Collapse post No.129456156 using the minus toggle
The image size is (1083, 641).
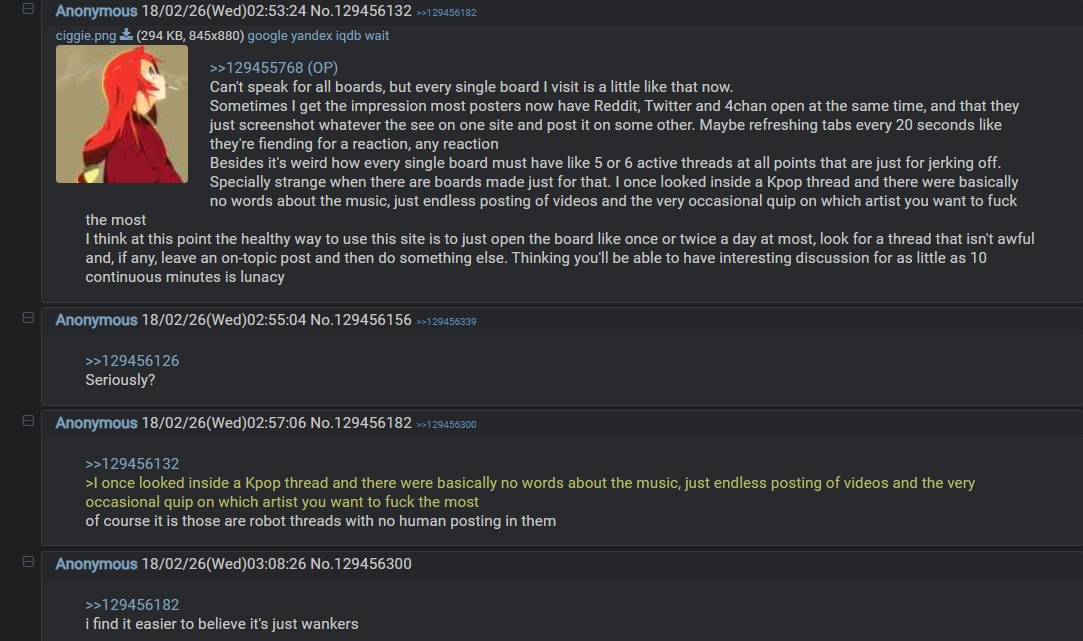tap(28, 318)
